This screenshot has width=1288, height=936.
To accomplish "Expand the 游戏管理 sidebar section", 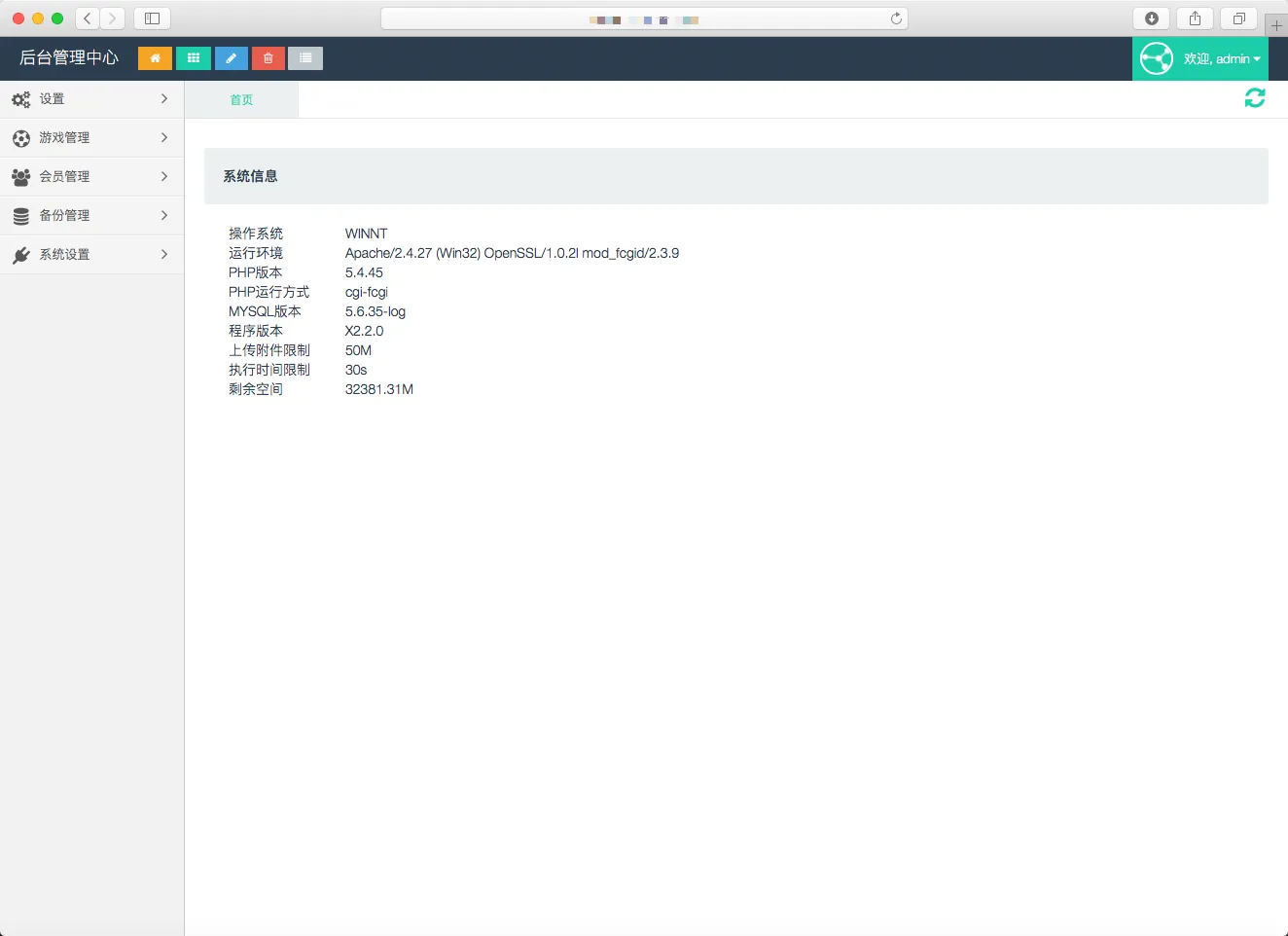I will (91, 138).
